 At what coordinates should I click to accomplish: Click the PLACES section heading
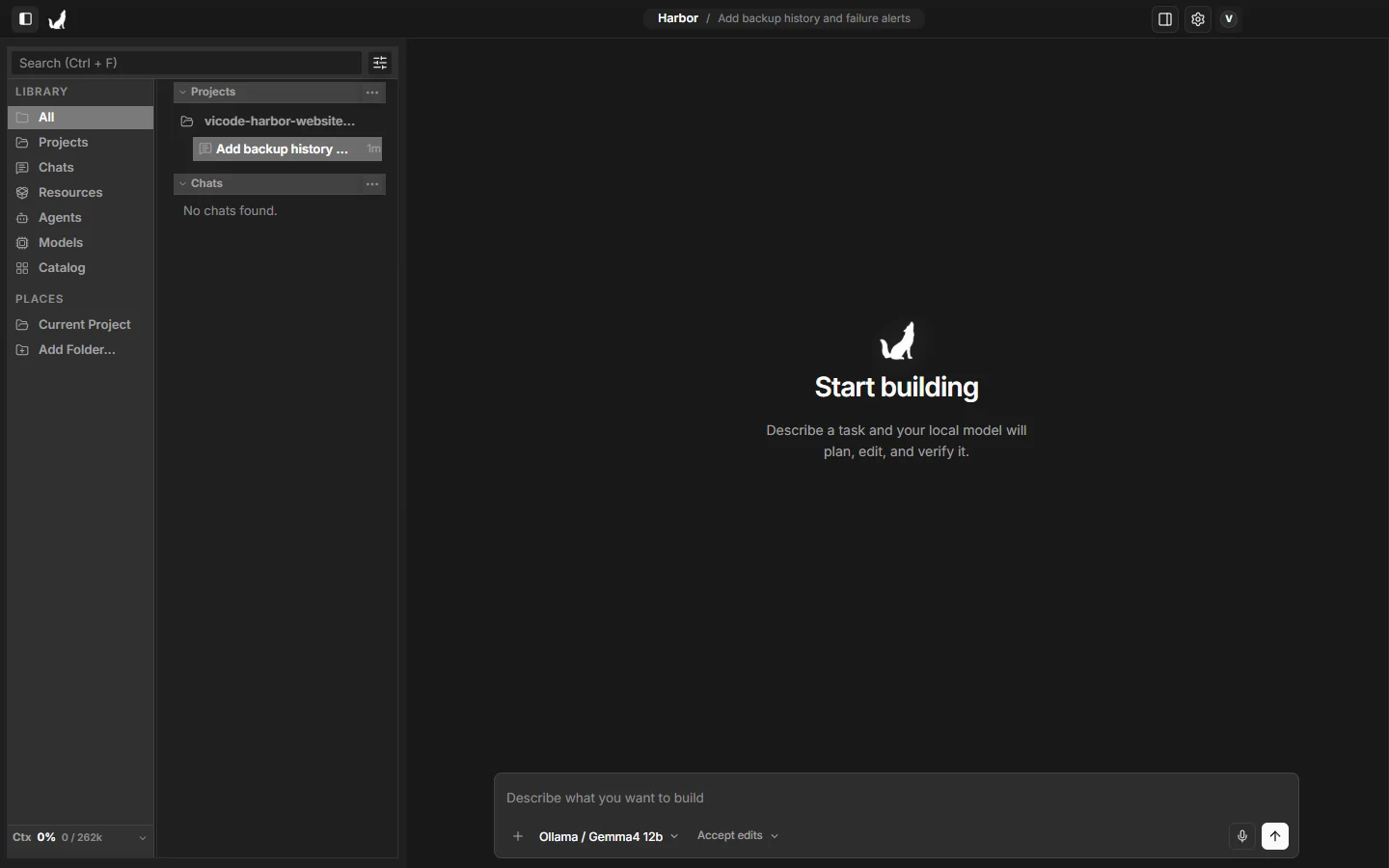point(40,299)
